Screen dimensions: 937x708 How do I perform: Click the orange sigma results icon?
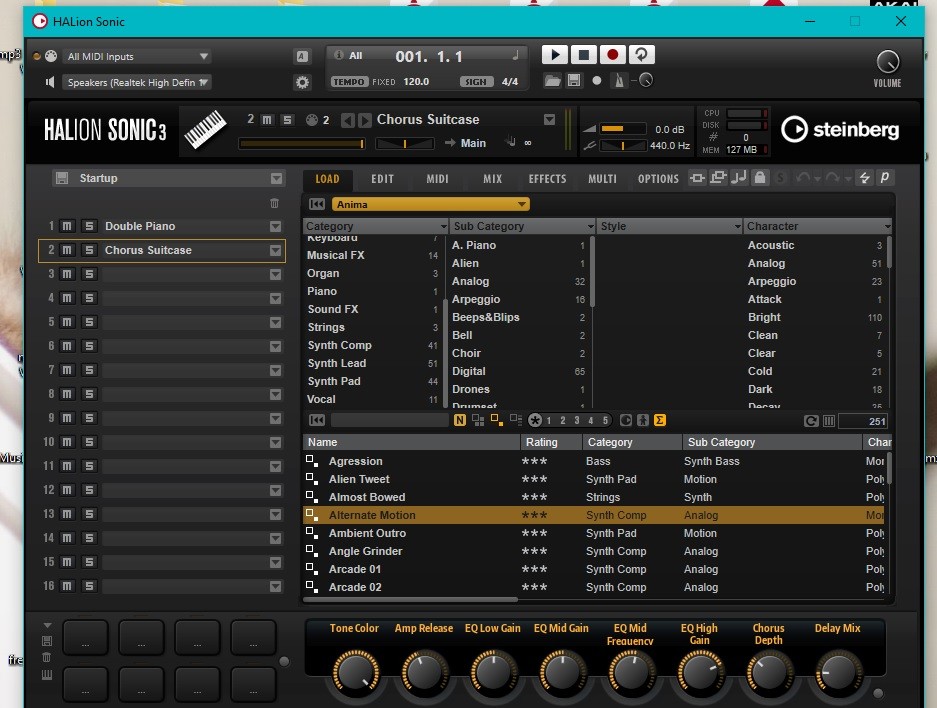[x=660, y=421]
